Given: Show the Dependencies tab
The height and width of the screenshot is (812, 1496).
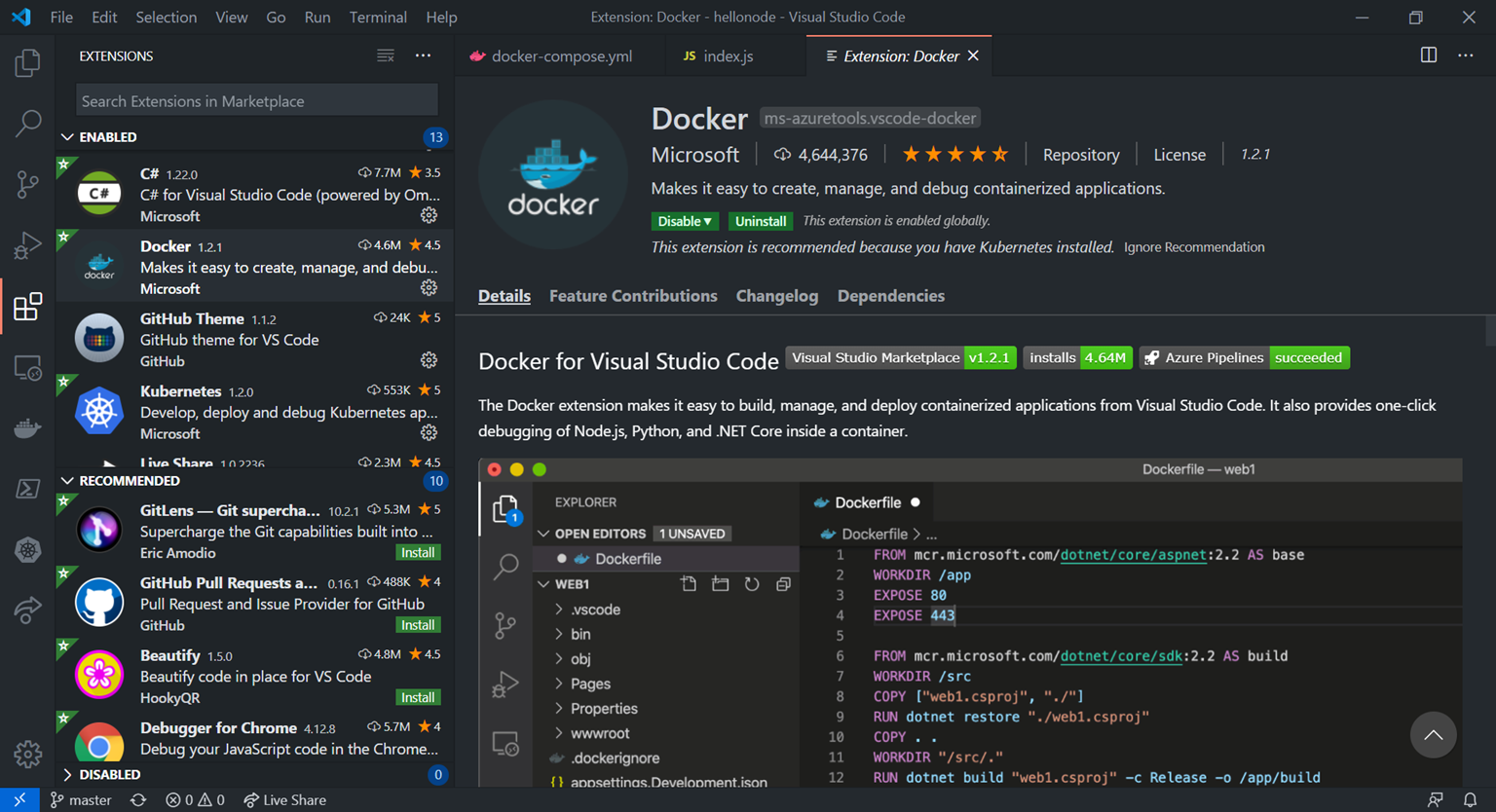Looking at the screenshot, I should tap(891, 296).
